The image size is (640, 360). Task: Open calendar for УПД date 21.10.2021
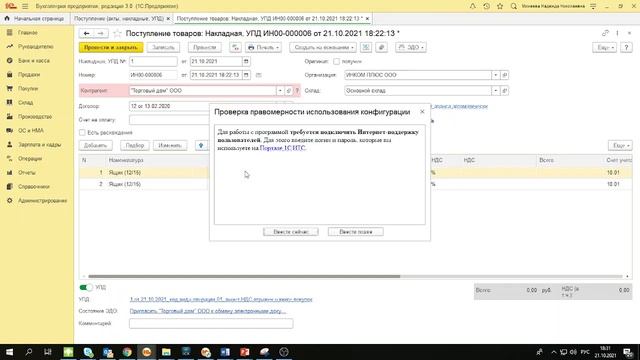(x=246, y=61)
